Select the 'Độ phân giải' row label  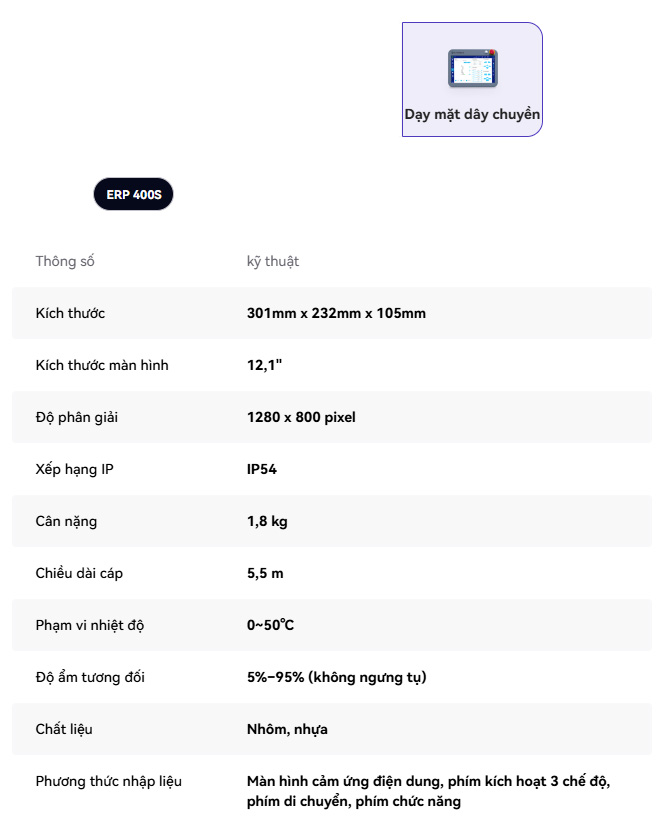tap(77, 417)
